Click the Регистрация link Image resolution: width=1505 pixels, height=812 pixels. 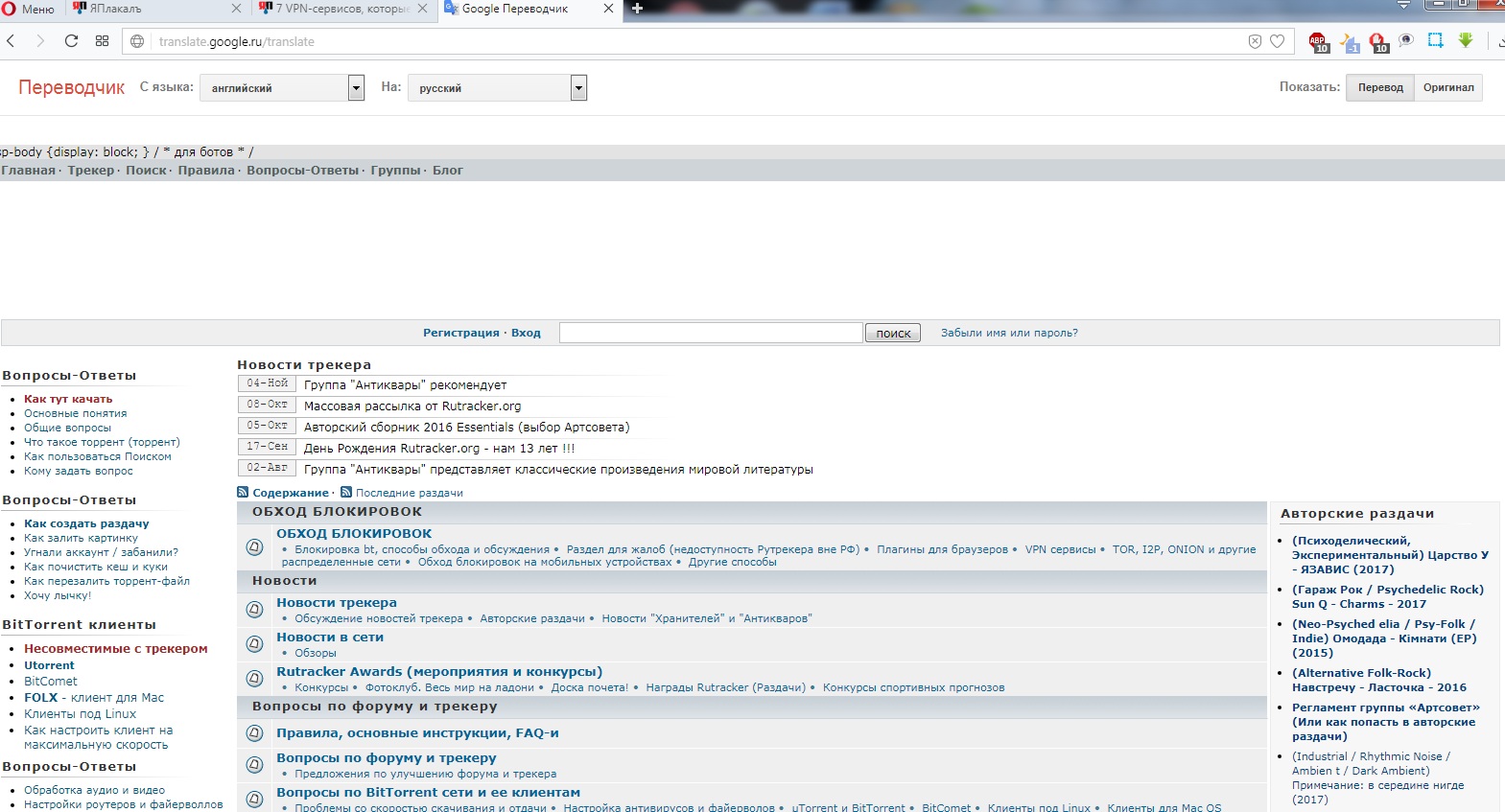pyautogui.click(x=461, y=333)
